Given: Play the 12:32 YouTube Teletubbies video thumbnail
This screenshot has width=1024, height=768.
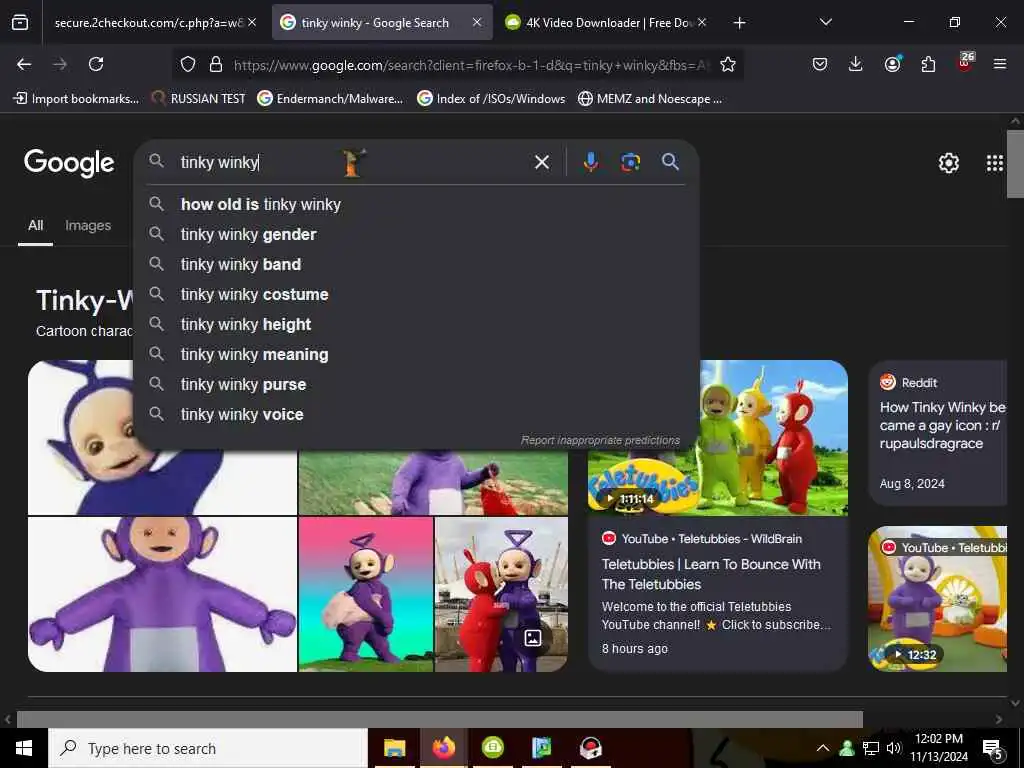Looking at the screenshot, I should tap(937, 599).
